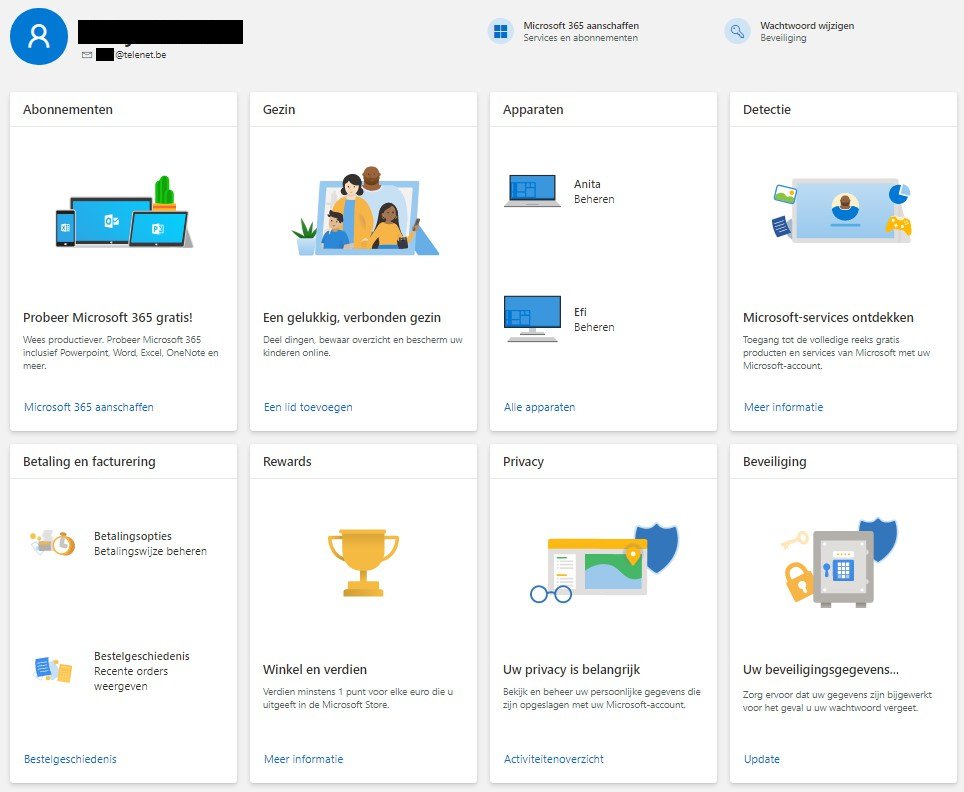Click the Gezin family illustration
Screen dimensions: 964x792
coord(365,211)
